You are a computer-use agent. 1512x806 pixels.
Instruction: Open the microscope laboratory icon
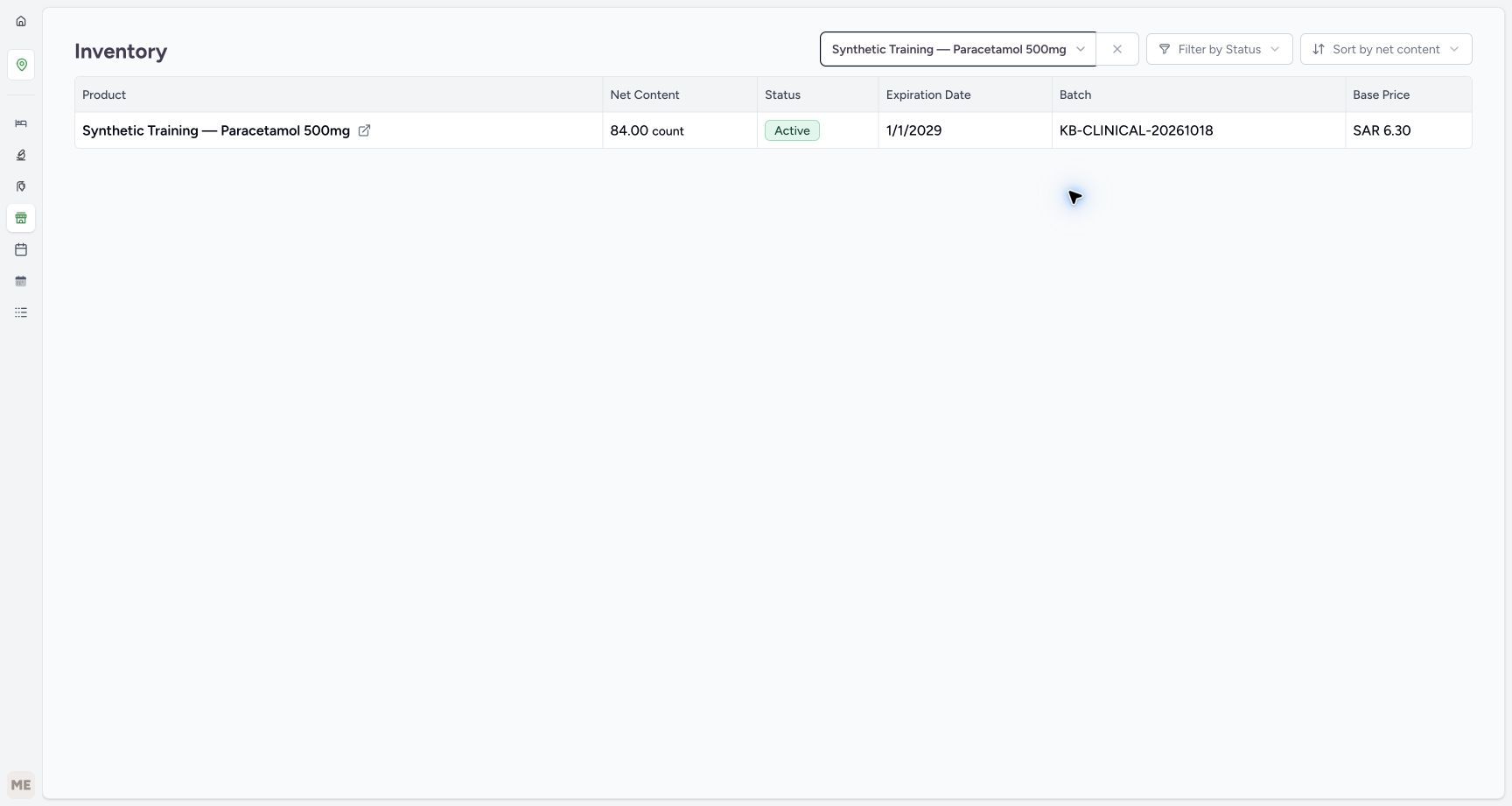21,155
